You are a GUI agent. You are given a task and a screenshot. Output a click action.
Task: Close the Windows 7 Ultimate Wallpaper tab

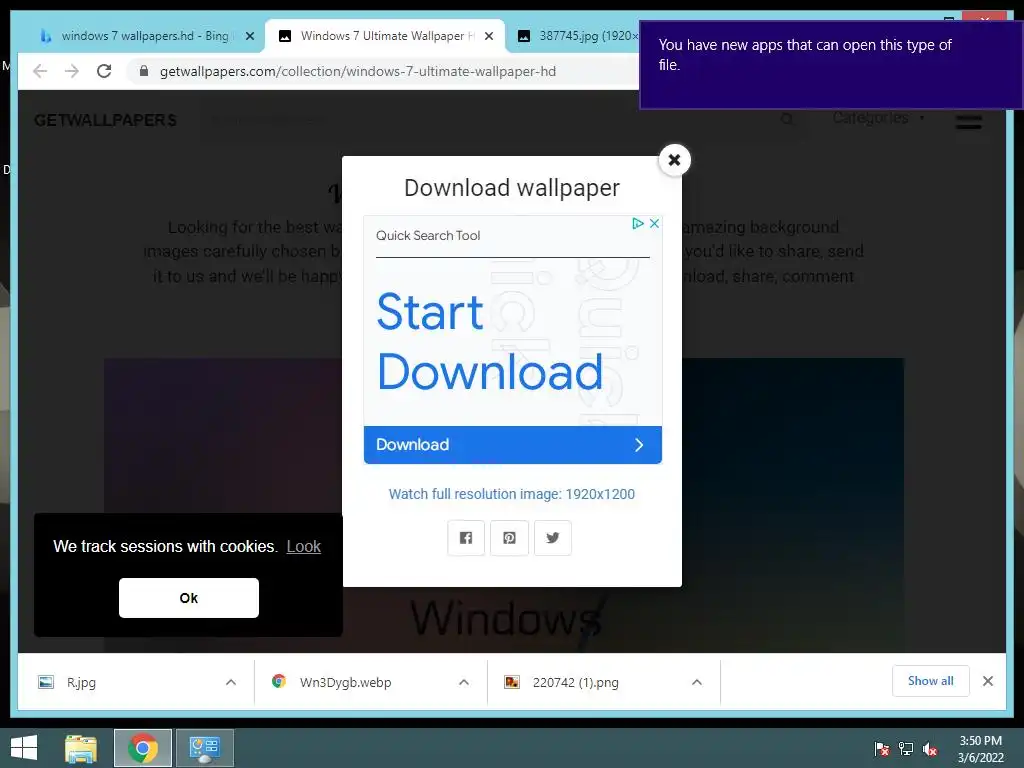(x=488, y=37)
